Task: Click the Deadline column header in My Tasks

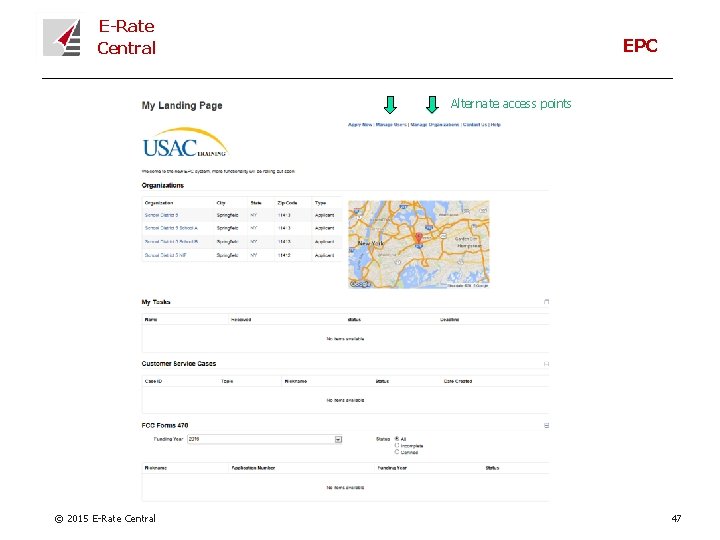Action: pos(450,319)
